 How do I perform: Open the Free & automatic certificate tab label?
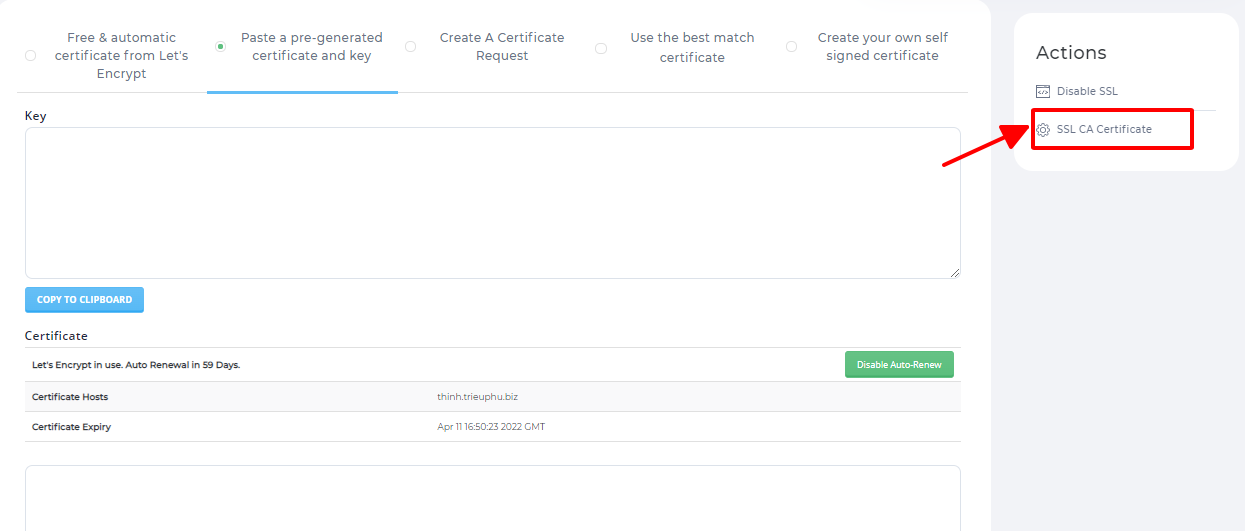click(x=121, y=55)
